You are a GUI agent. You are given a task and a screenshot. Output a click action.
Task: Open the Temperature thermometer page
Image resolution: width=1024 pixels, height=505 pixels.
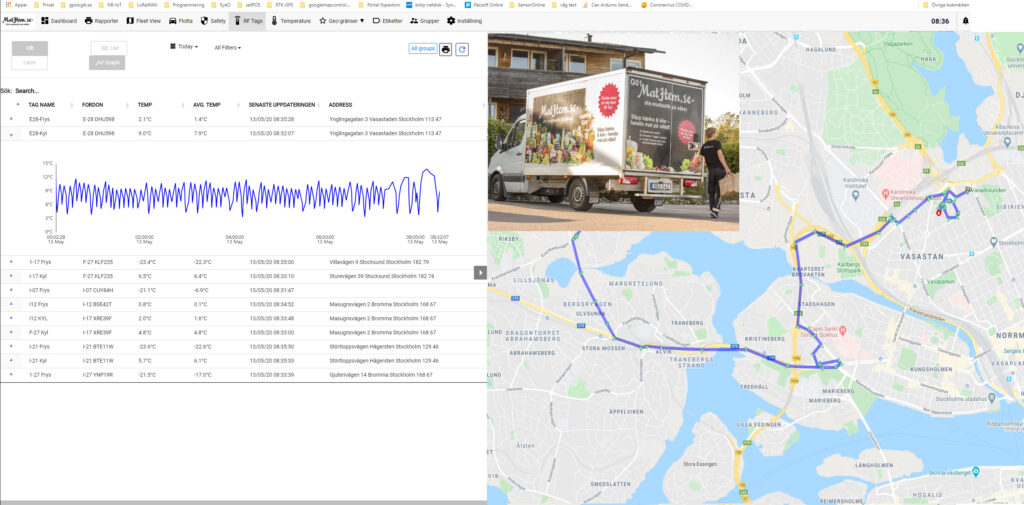coord(291,21)
